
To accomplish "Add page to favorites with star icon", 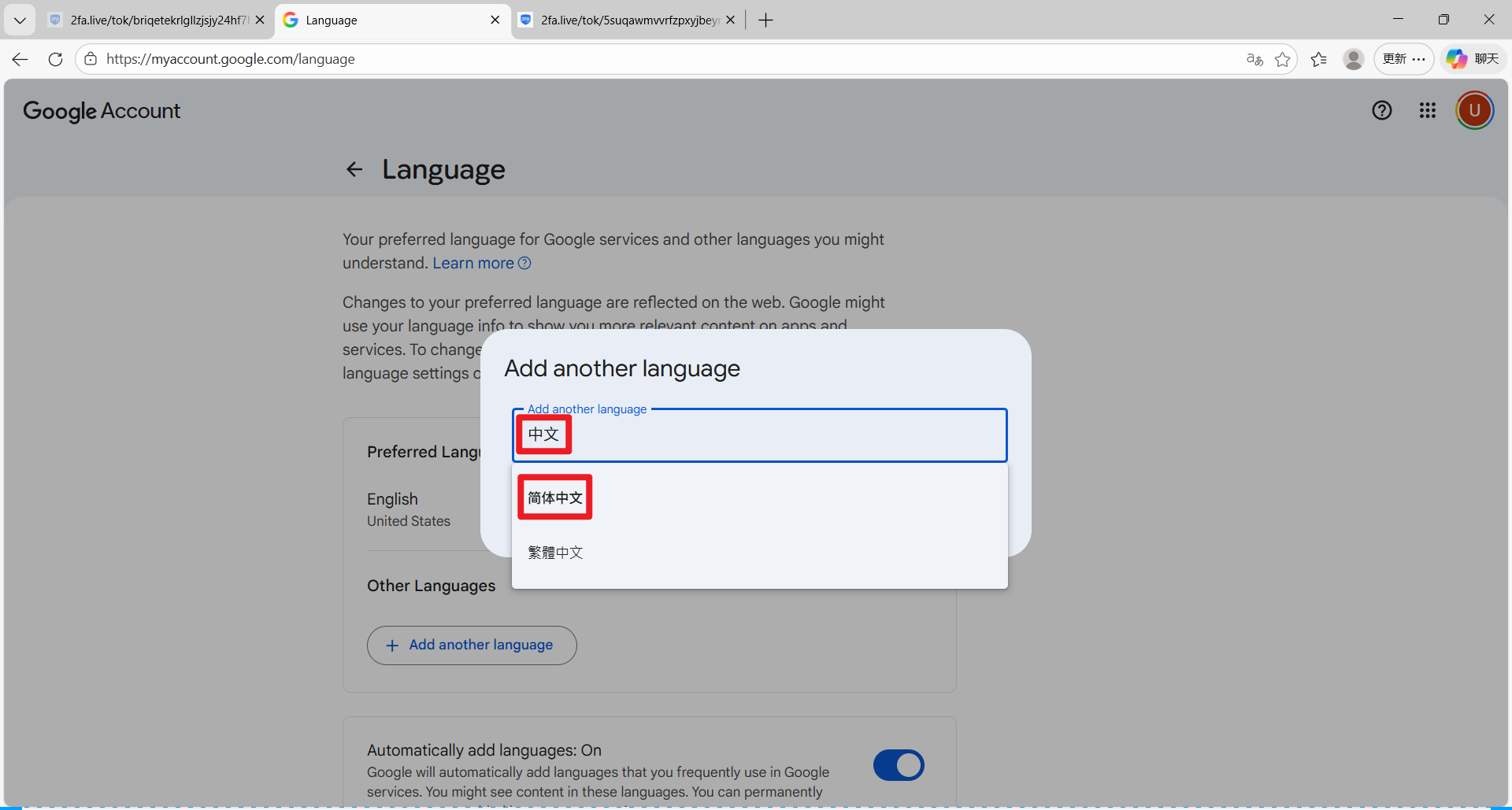I will tap(1283, 59).
